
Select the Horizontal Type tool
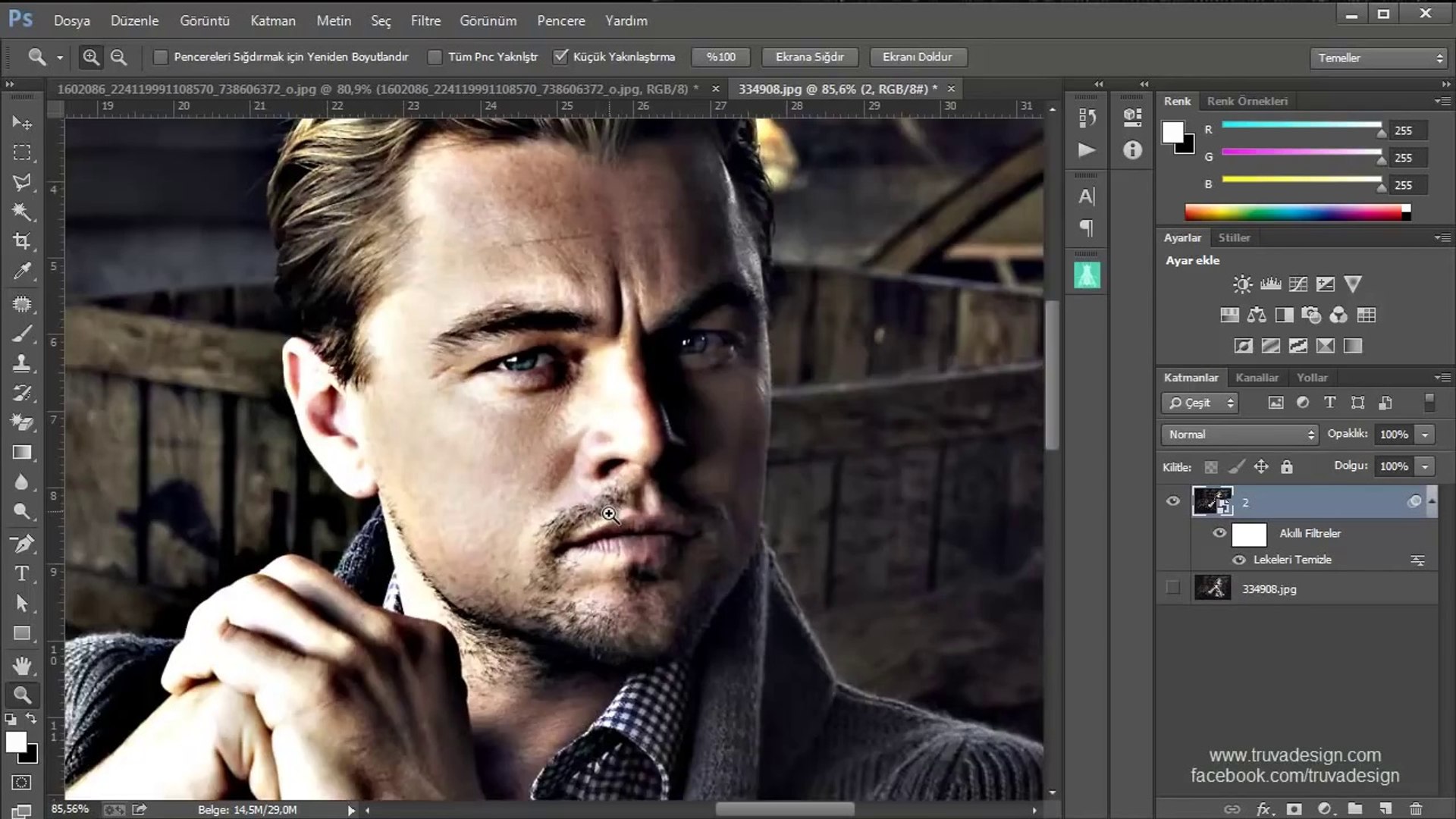pos(22,574)
